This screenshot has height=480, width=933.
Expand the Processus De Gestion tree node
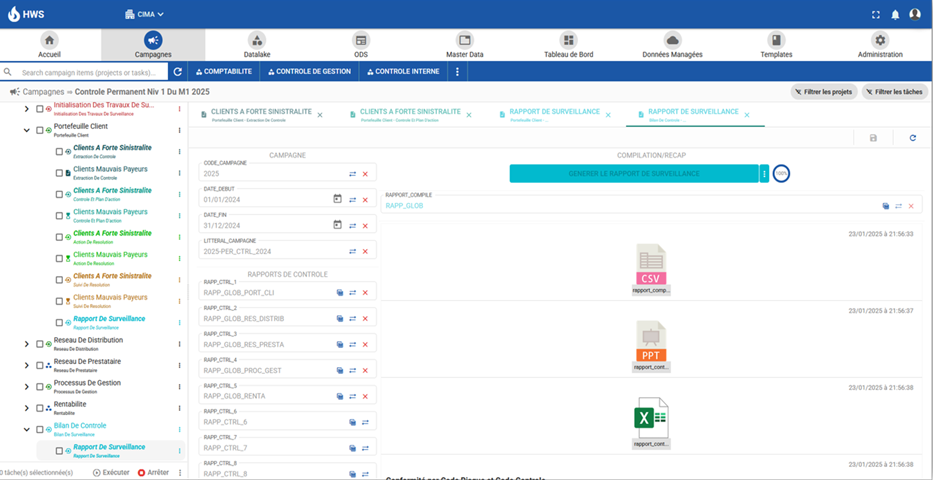point(27,386)
